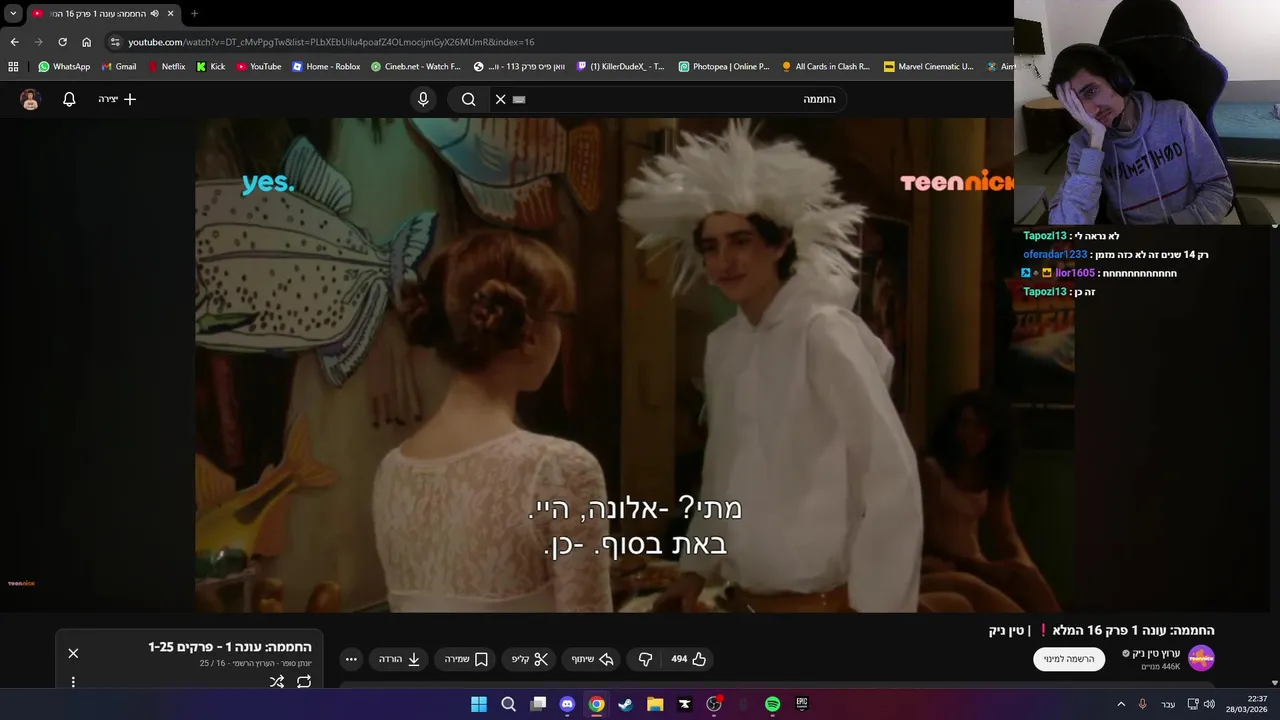The height and width of the screenshot is (720, 1280).
Task: Click the clip (קליפ) scissors button
Action: (x=530, y=659)
